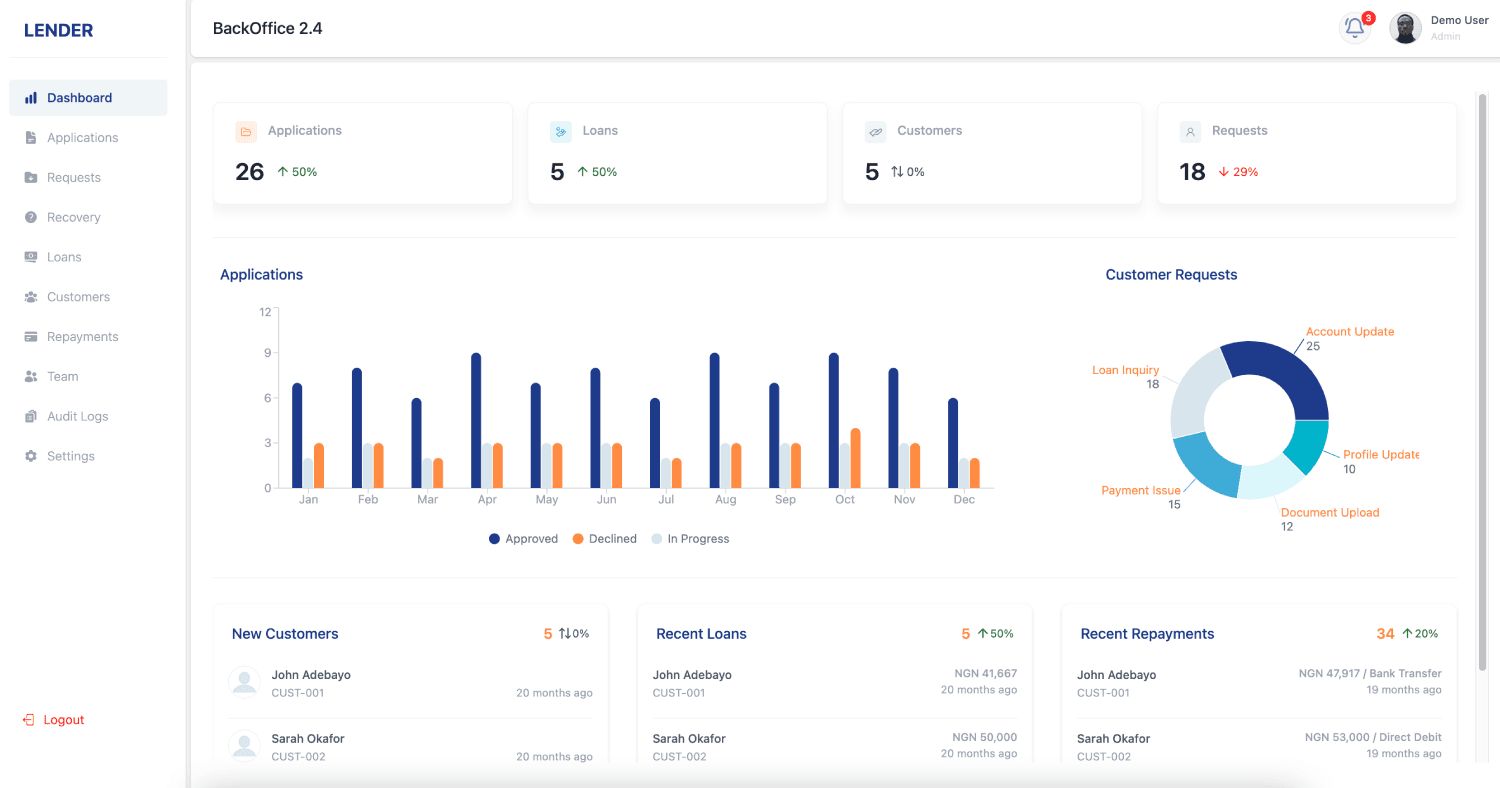This screenshot has height=788, width=1500.
Task: Select the Team sidebar menu item
Action: click(62, 377)
